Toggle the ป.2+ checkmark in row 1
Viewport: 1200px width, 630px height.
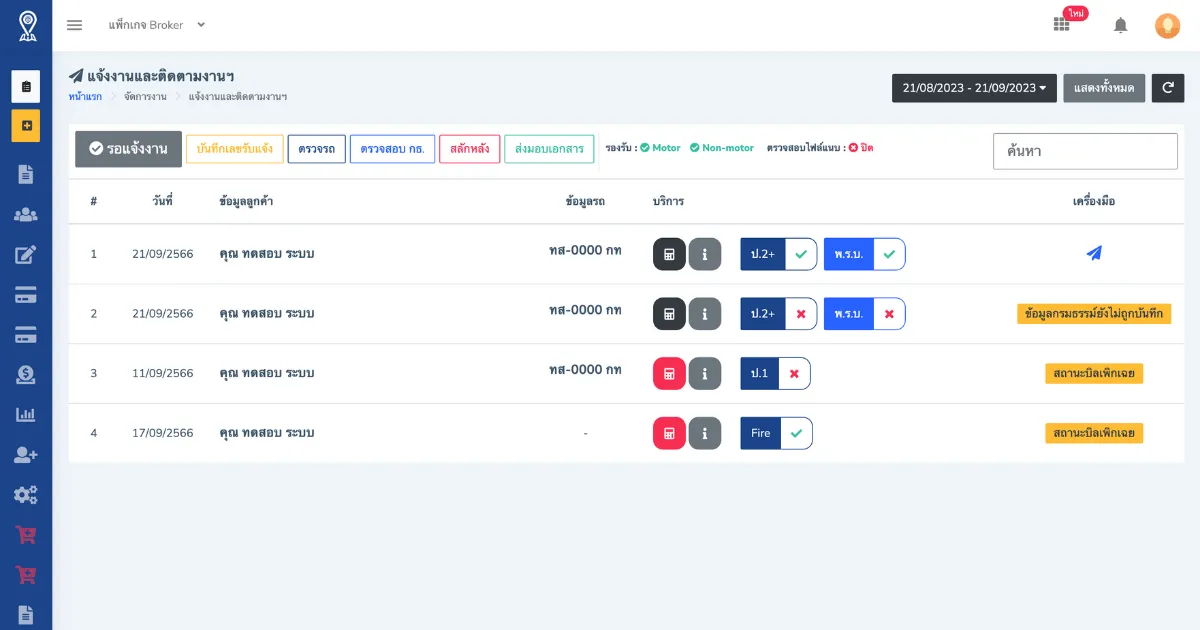[x=800, y=254]
